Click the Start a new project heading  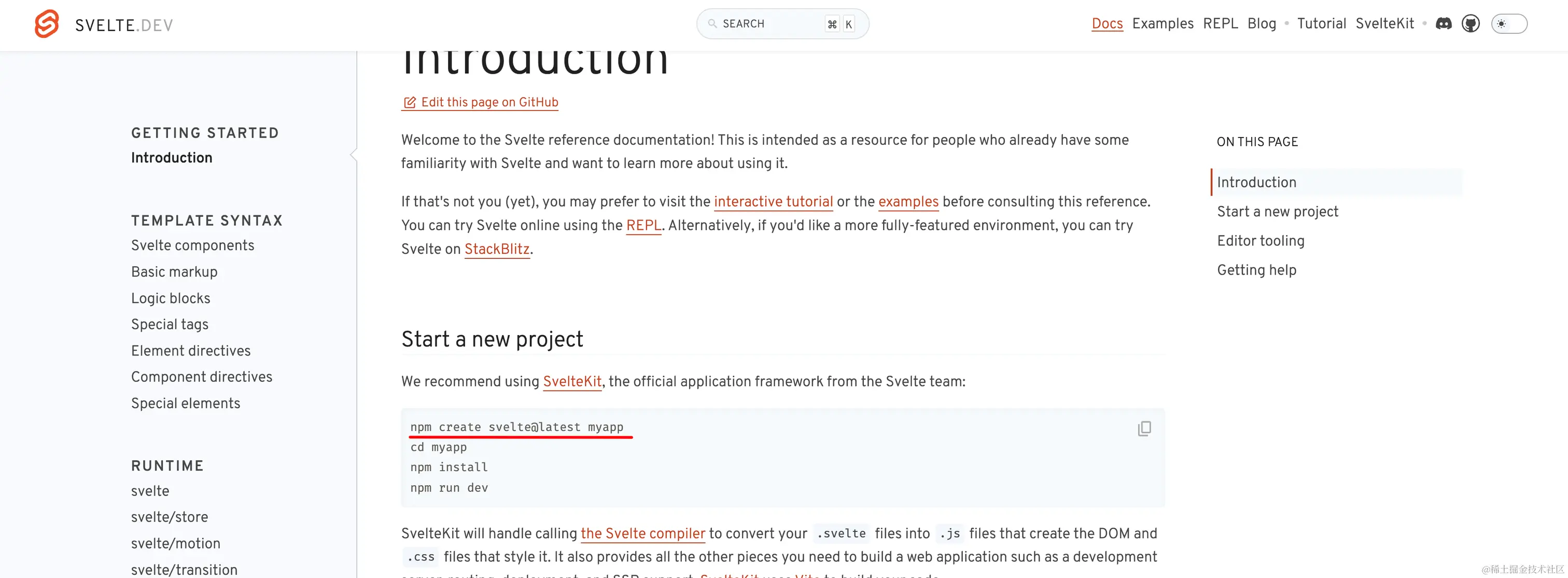coord(492,339)
